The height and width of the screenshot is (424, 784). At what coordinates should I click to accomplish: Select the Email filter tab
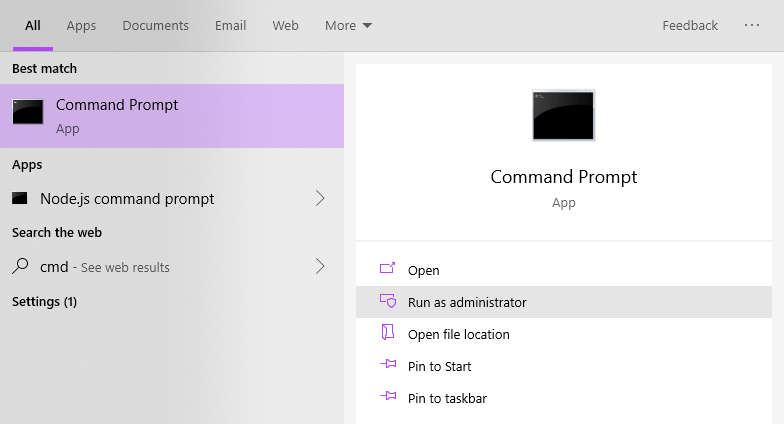(x=230, y=25)
